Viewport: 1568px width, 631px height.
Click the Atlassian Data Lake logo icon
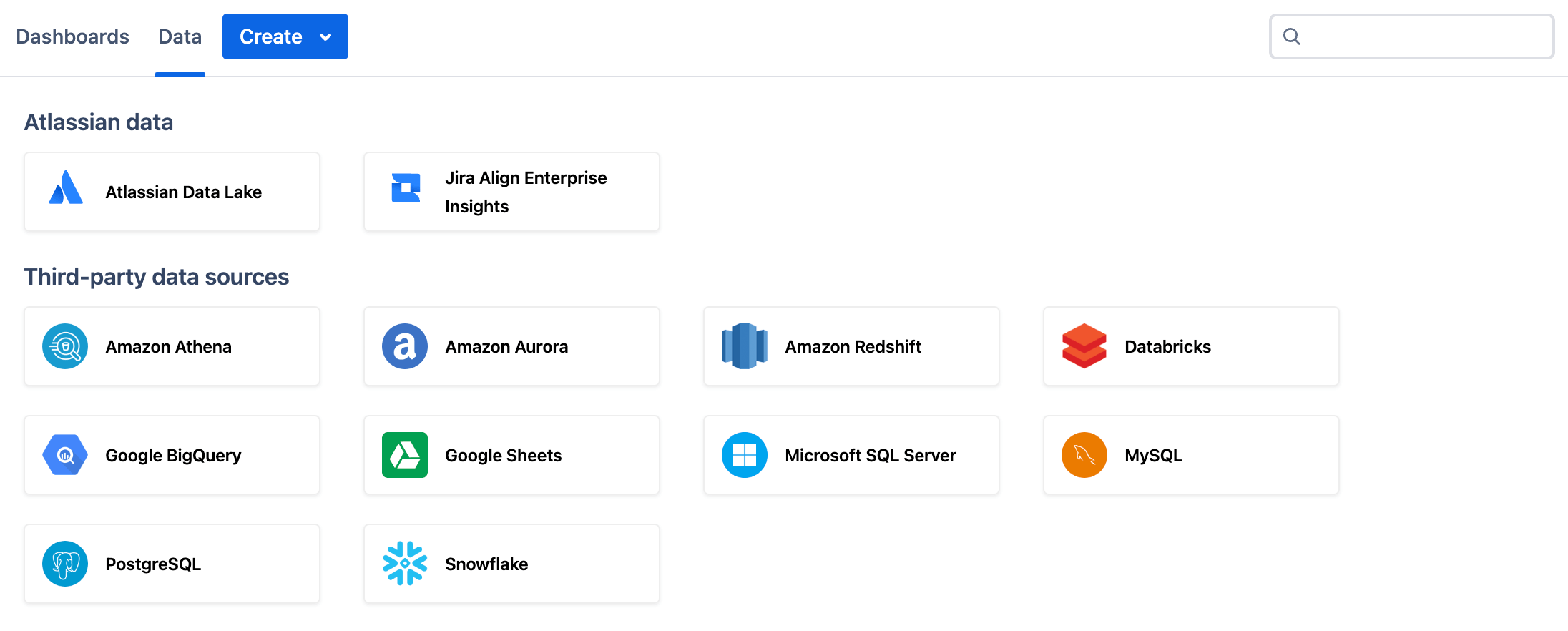tap(65, 191)
